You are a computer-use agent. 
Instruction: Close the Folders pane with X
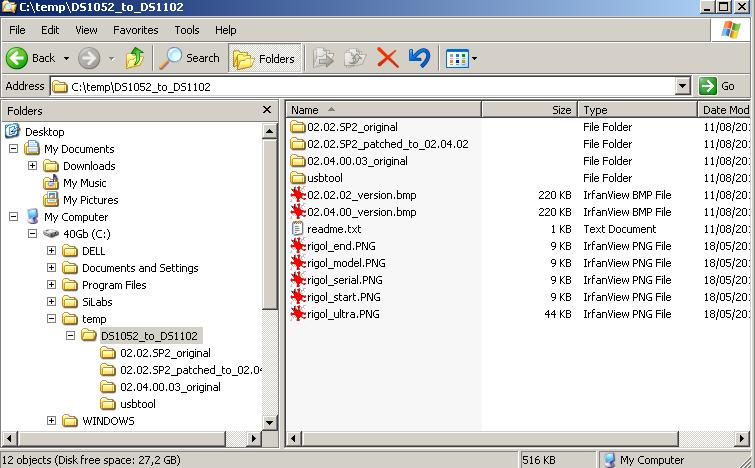[x=267, y=110]
